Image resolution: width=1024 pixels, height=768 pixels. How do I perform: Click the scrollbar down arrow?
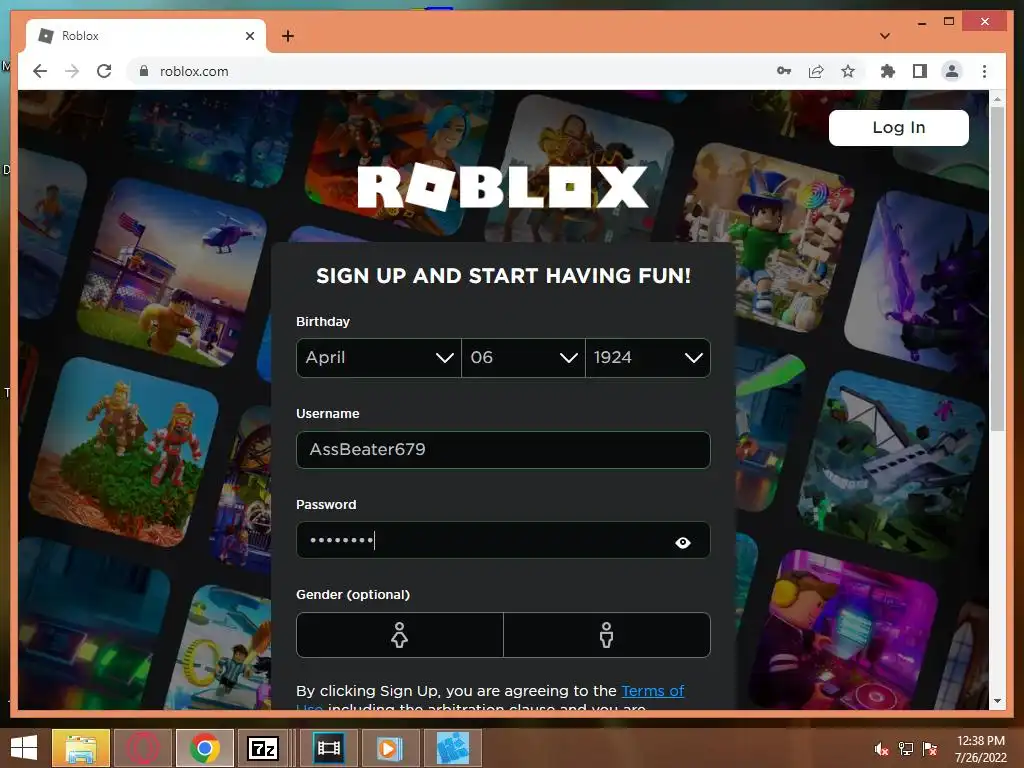click(x=997, y=701)
